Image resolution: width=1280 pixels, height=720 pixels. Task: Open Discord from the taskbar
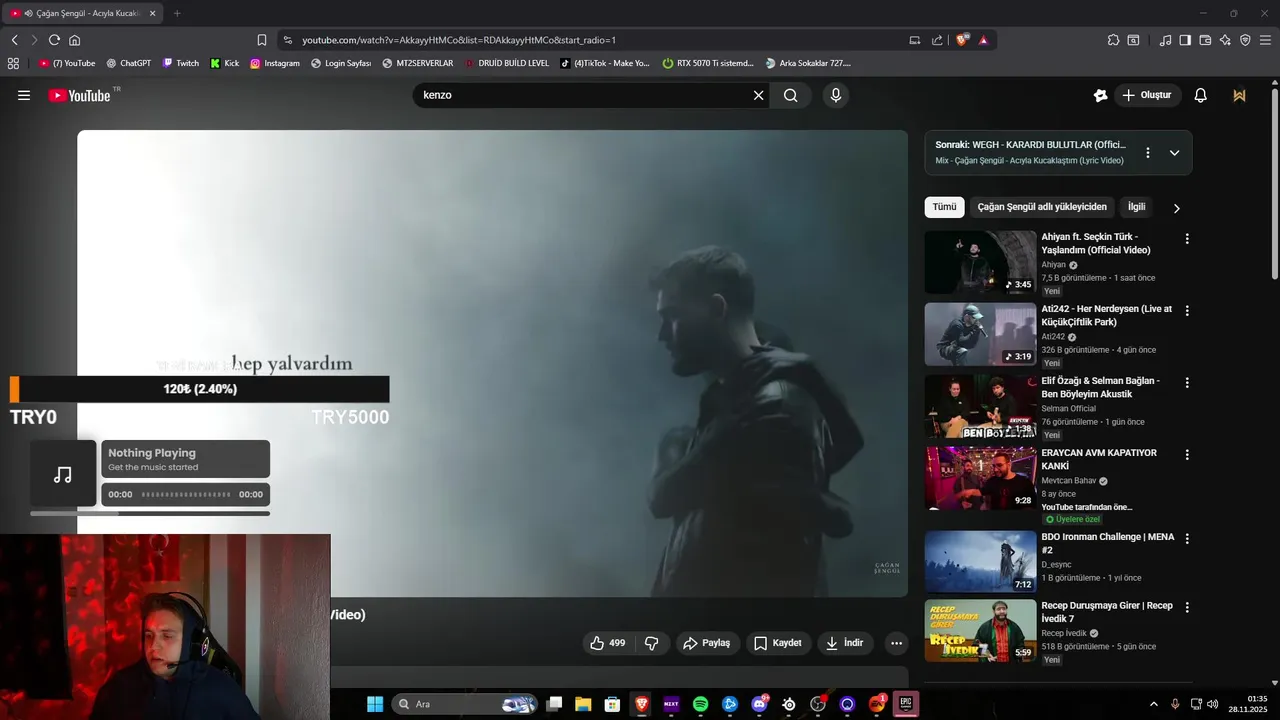[x=759, y=704]
